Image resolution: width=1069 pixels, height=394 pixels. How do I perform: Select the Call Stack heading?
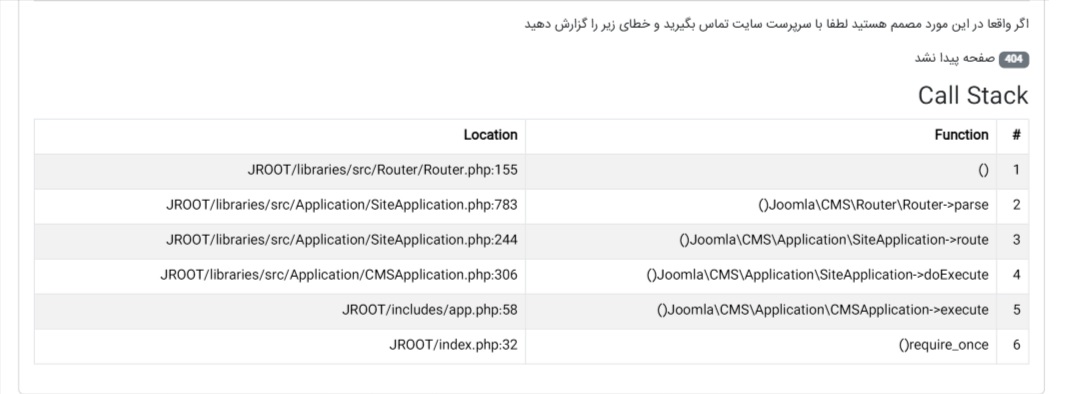click(973, 95)
